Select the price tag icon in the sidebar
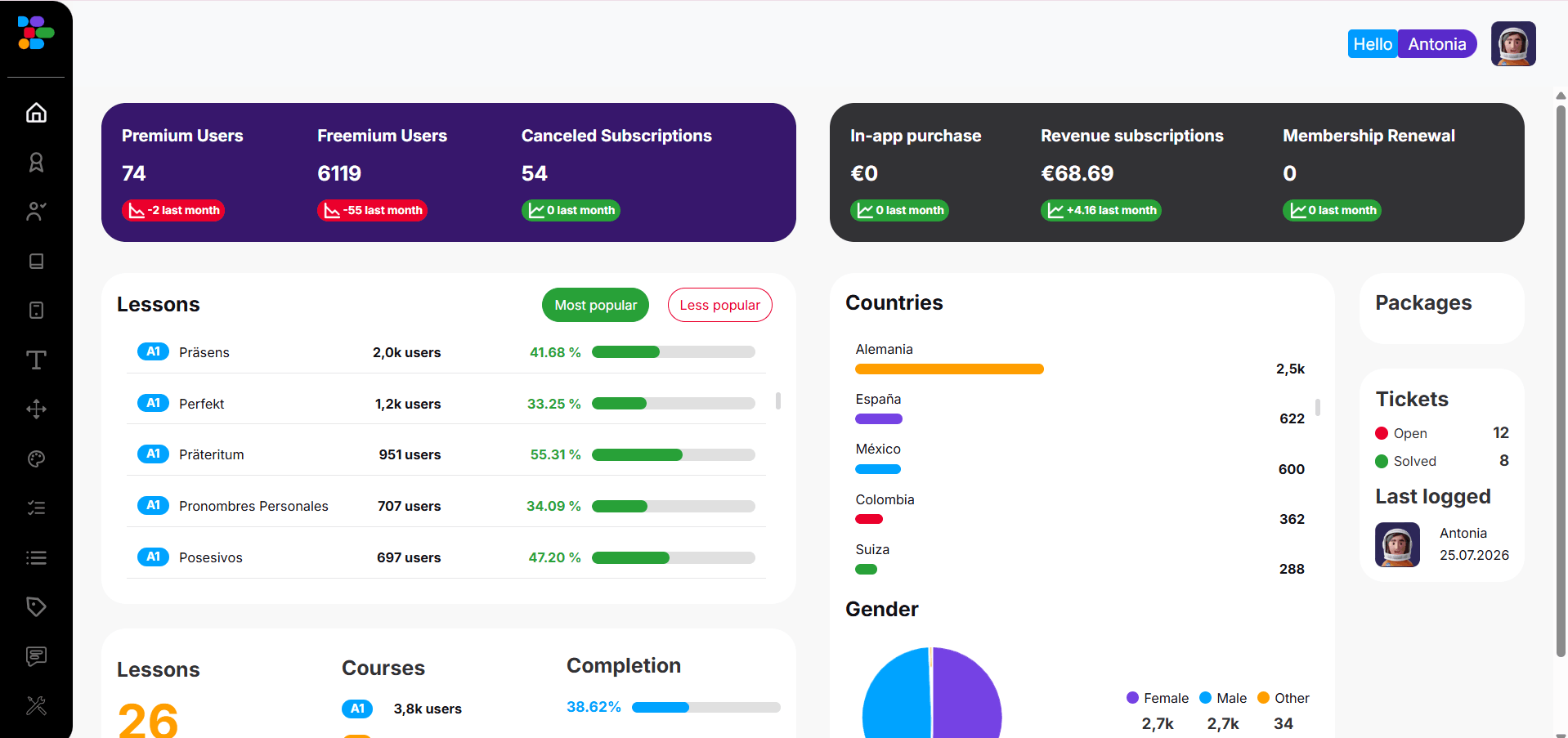1568x738 pixels. coord(36,606)
